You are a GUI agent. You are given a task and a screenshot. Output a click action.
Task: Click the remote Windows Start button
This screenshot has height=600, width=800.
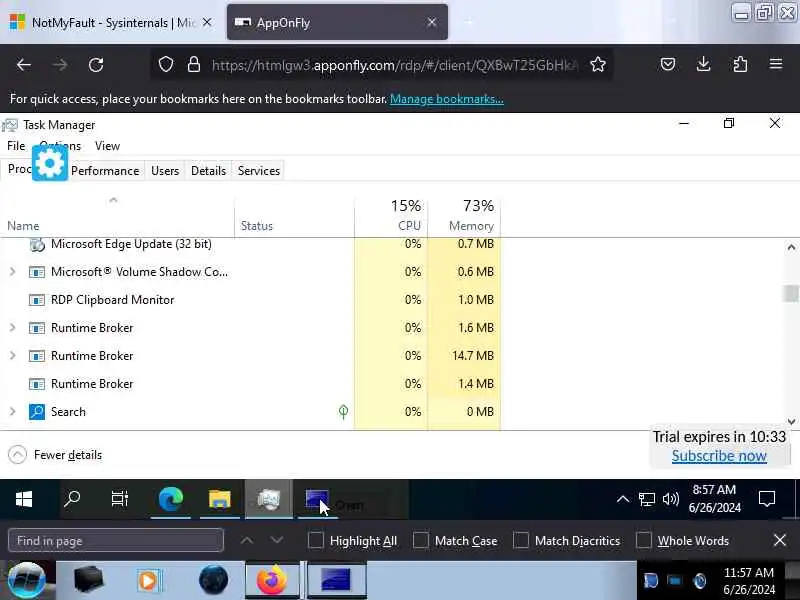(x=24, y=499)
